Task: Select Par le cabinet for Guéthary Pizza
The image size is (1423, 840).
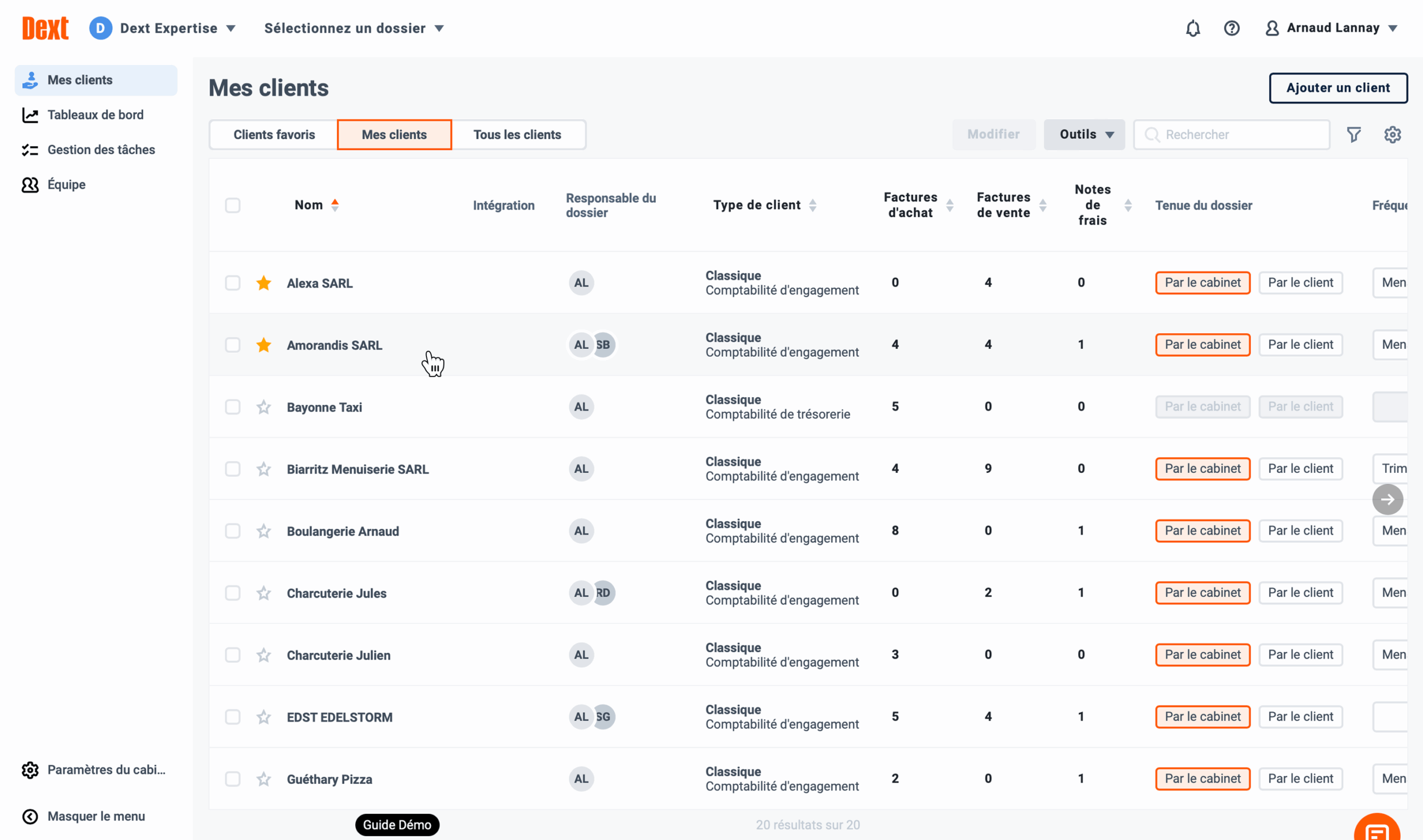Action: (1203, 778)
